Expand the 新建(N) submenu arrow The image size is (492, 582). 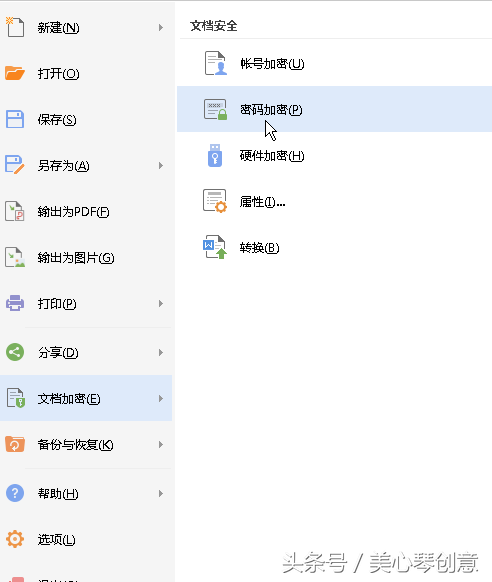tap(161, 27)
